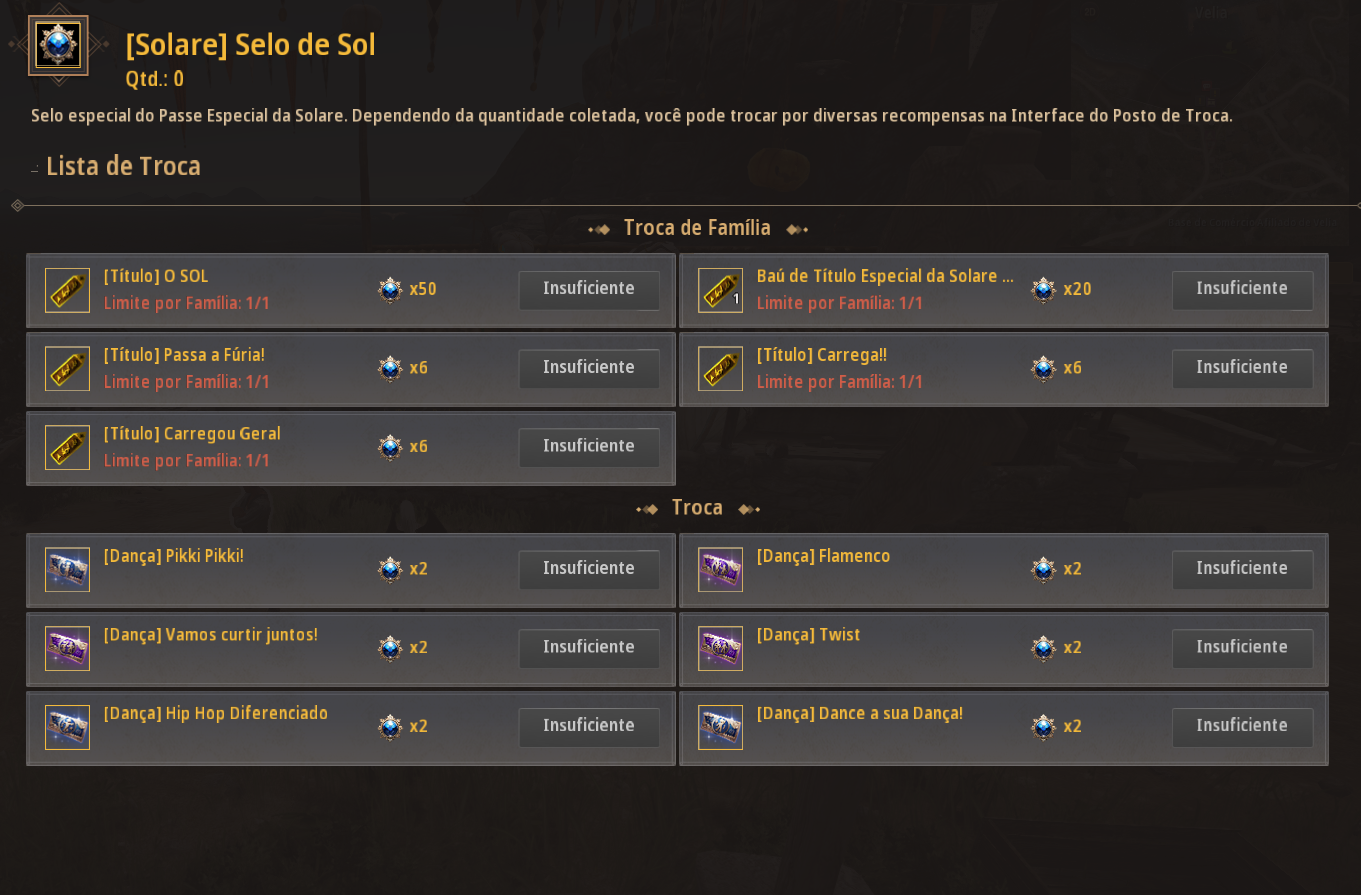Click the Hip Hop Diferenciado dance icon
Viewport: 1361px width, 895px height.
[67, 727]
